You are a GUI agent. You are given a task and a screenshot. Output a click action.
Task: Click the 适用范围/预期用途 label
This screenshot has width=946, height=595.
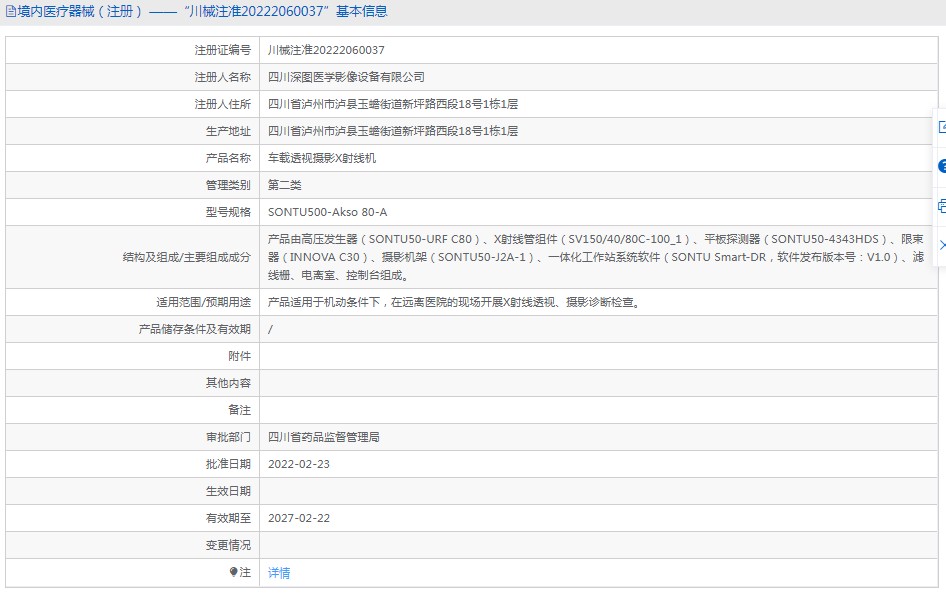click(203, 302)
